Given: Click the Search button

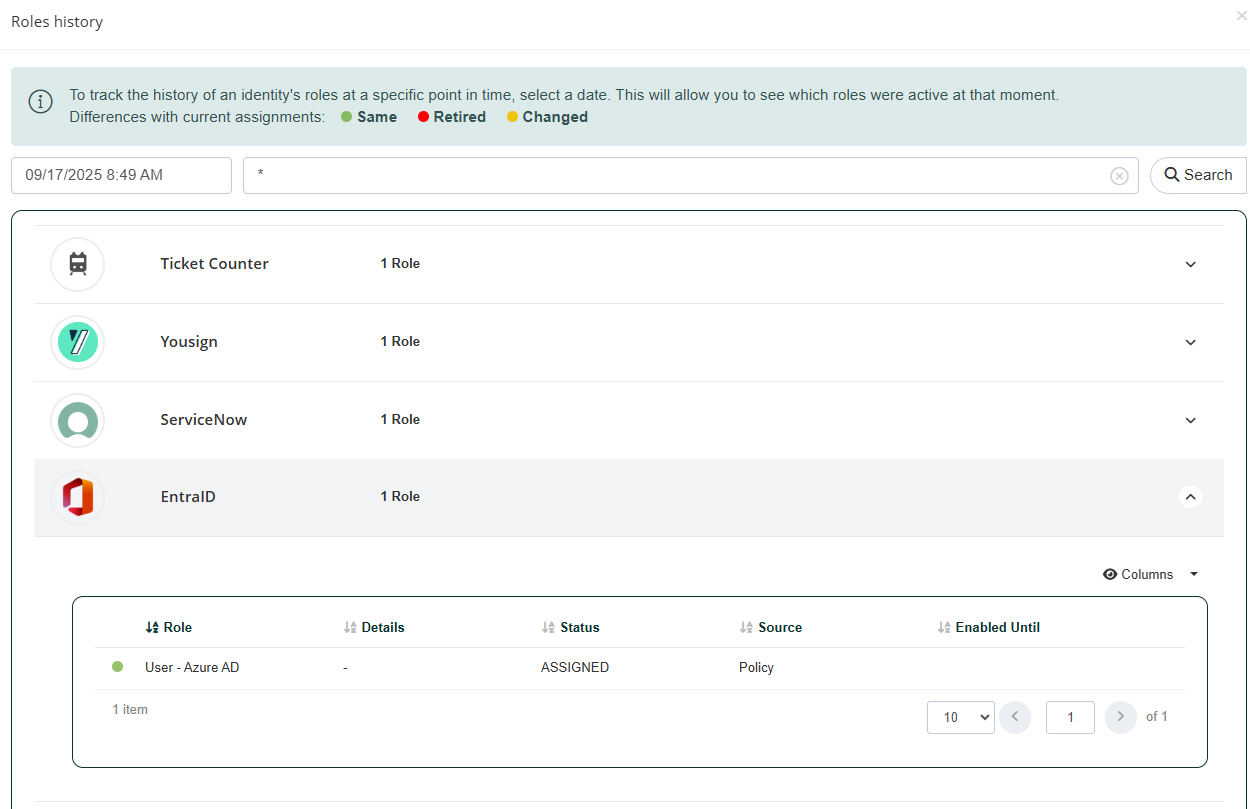Looking at the screenshot, I should pyautogui.click(x=1198, y=175).
